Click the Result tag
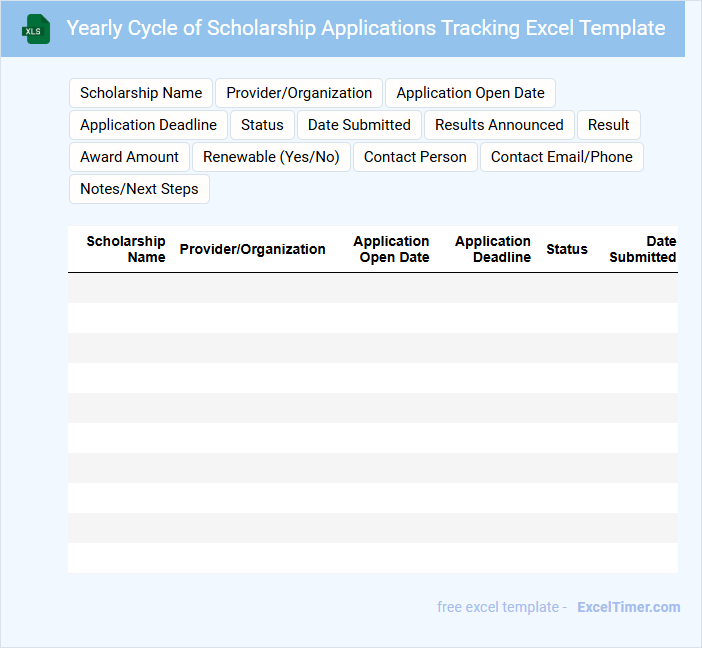 (x=608, y=125)
